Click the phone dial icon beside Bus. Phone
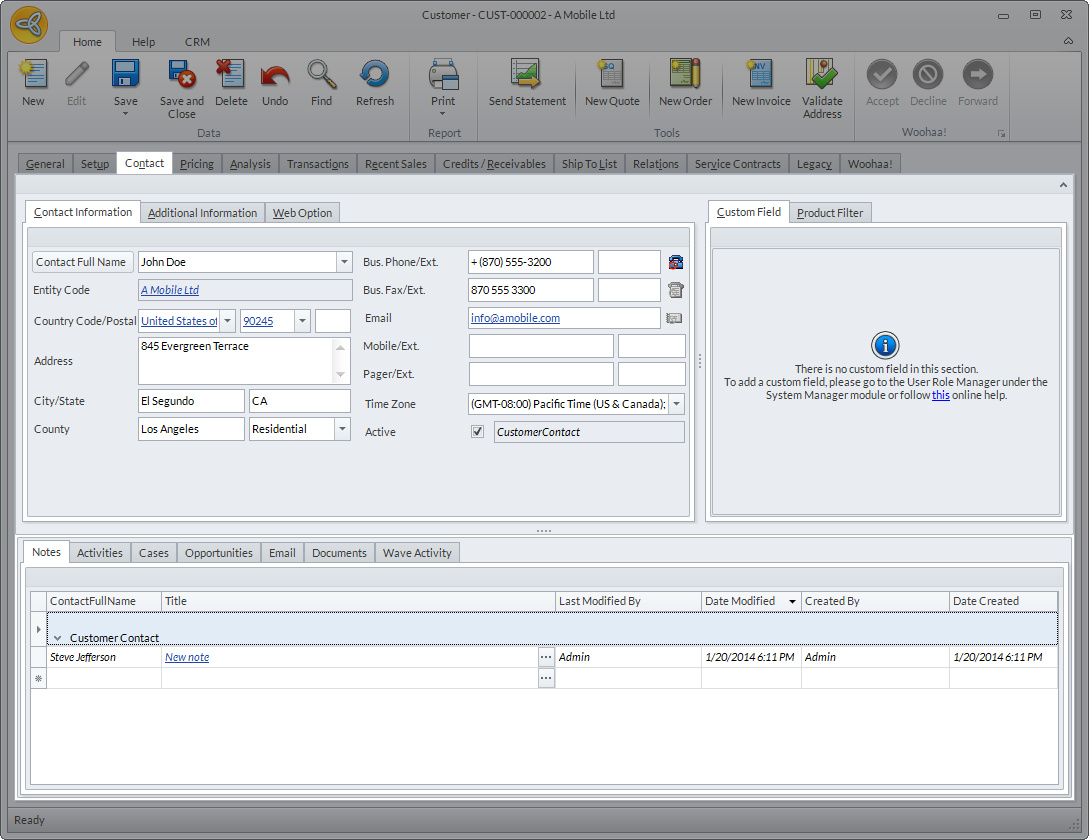Image resolution: width=1089 pixels, height=840 pixels. coord(676,262)
